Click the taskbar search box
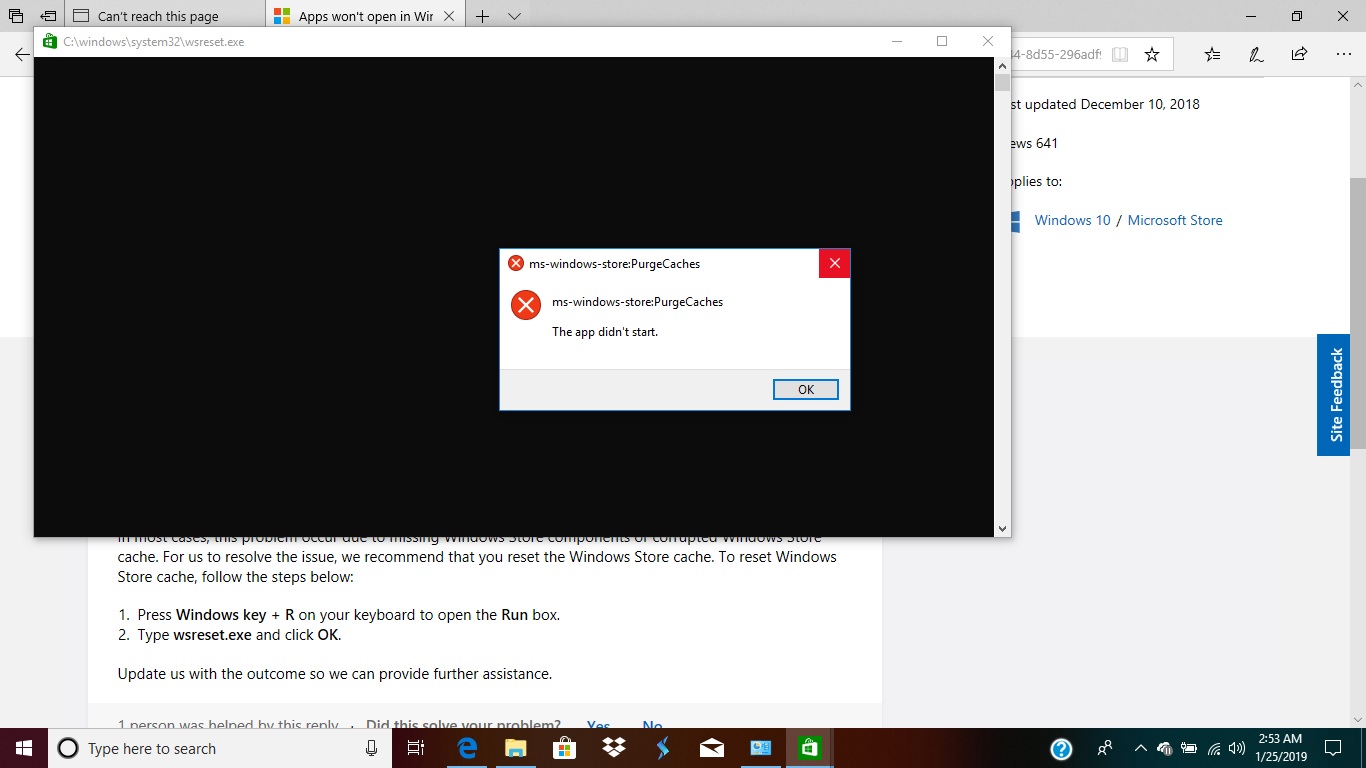 point(220,748)
